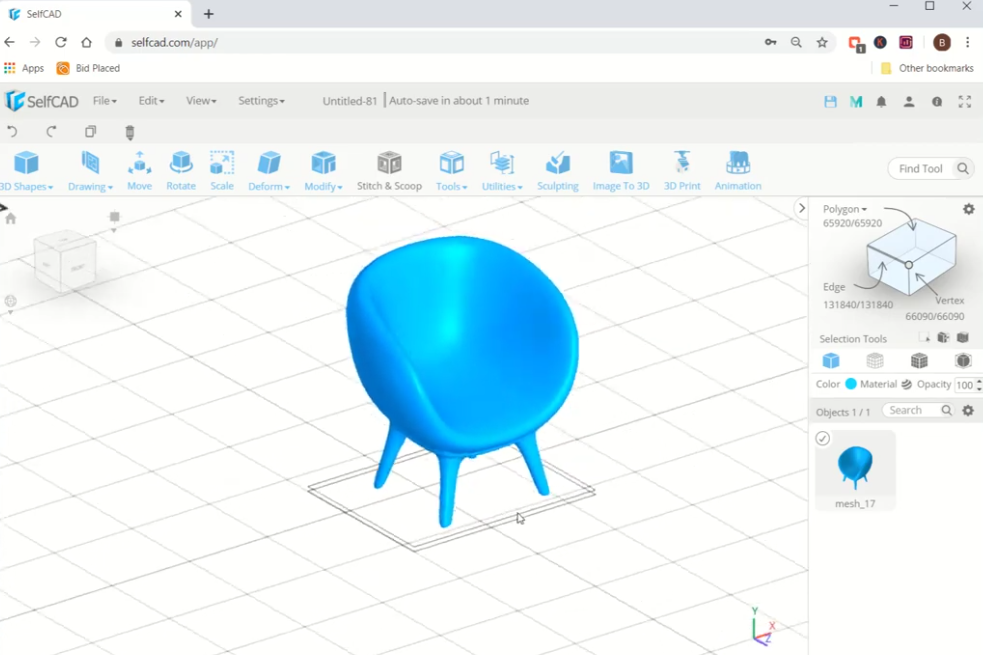983x655 pixels.
Task: Open the Drawing tools dropdown
Action: 90,170
